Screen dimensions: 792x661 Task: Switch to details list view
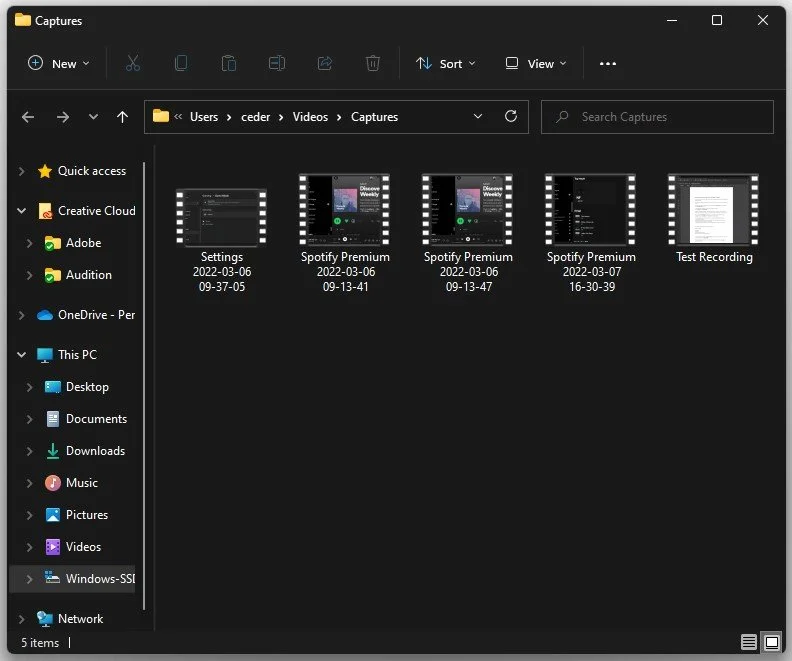point(749,642)
